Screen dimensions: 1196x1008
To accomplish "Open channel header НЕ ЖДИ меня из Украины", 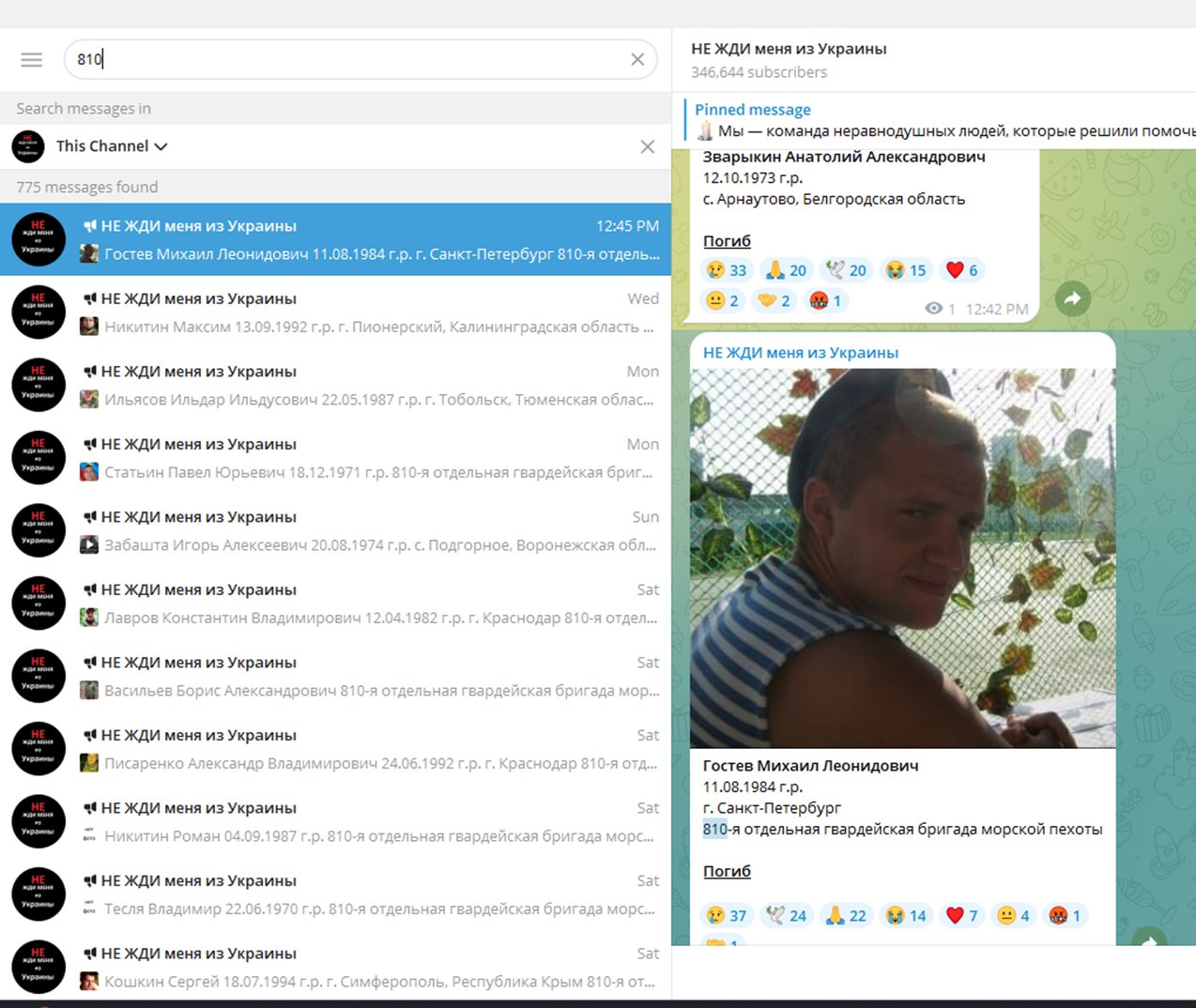I will 789,49.
